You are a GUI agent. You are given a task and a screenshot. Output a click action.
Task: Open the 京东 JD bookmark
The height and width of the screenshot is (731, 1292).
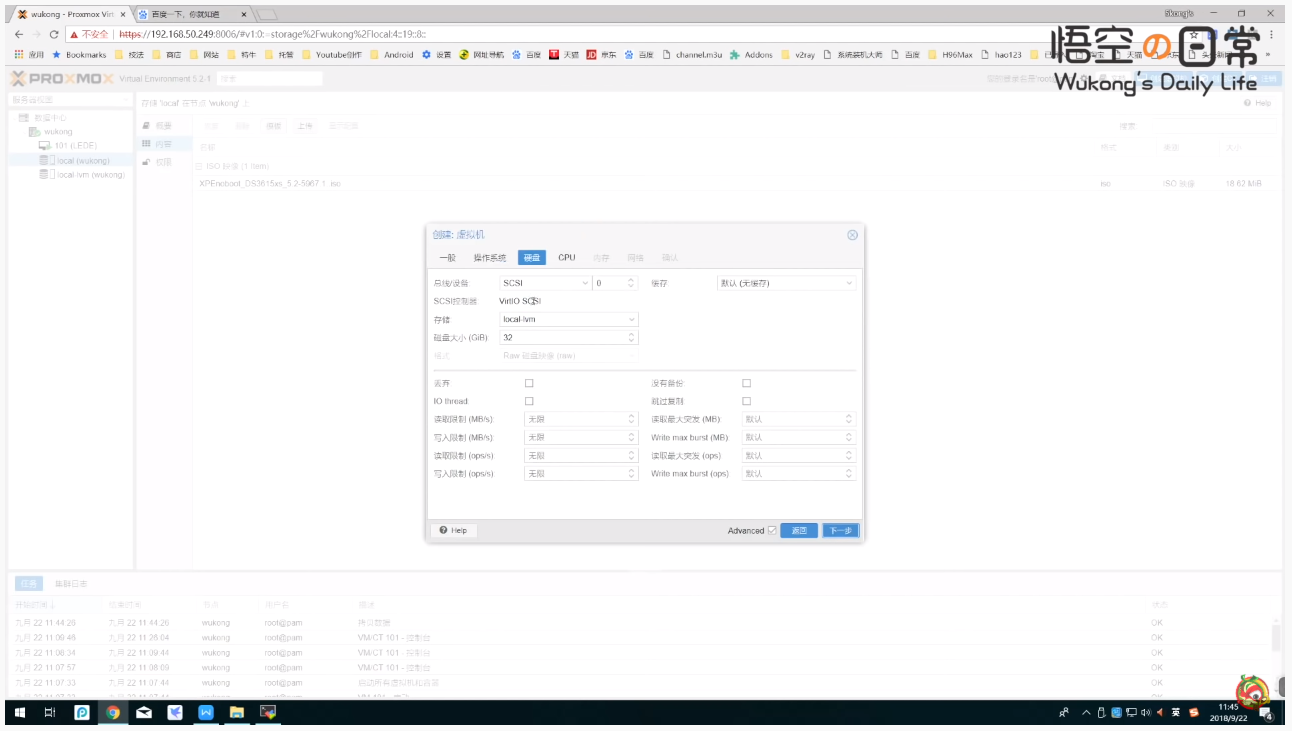[x=602, y=55]
